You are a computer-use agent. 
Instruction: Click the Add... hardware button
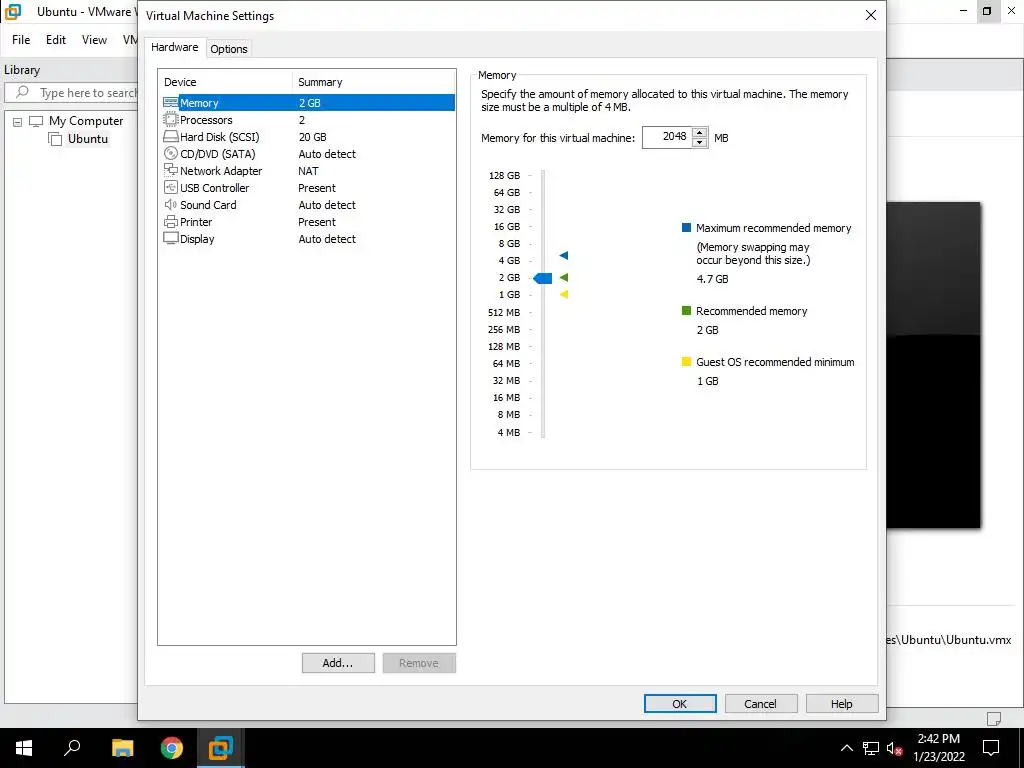(338, 663)
